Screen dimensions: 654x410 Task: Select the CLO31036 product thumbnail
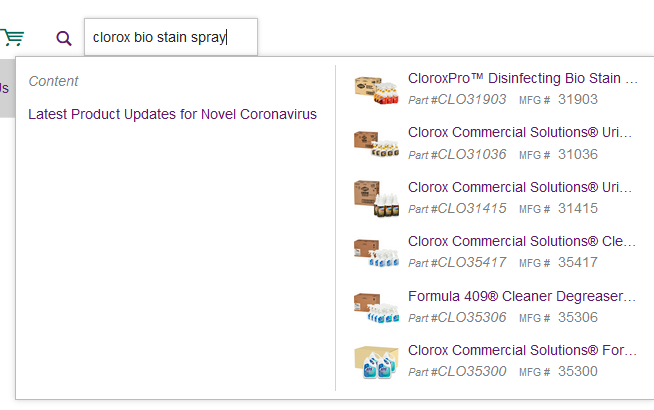(376, 143)
